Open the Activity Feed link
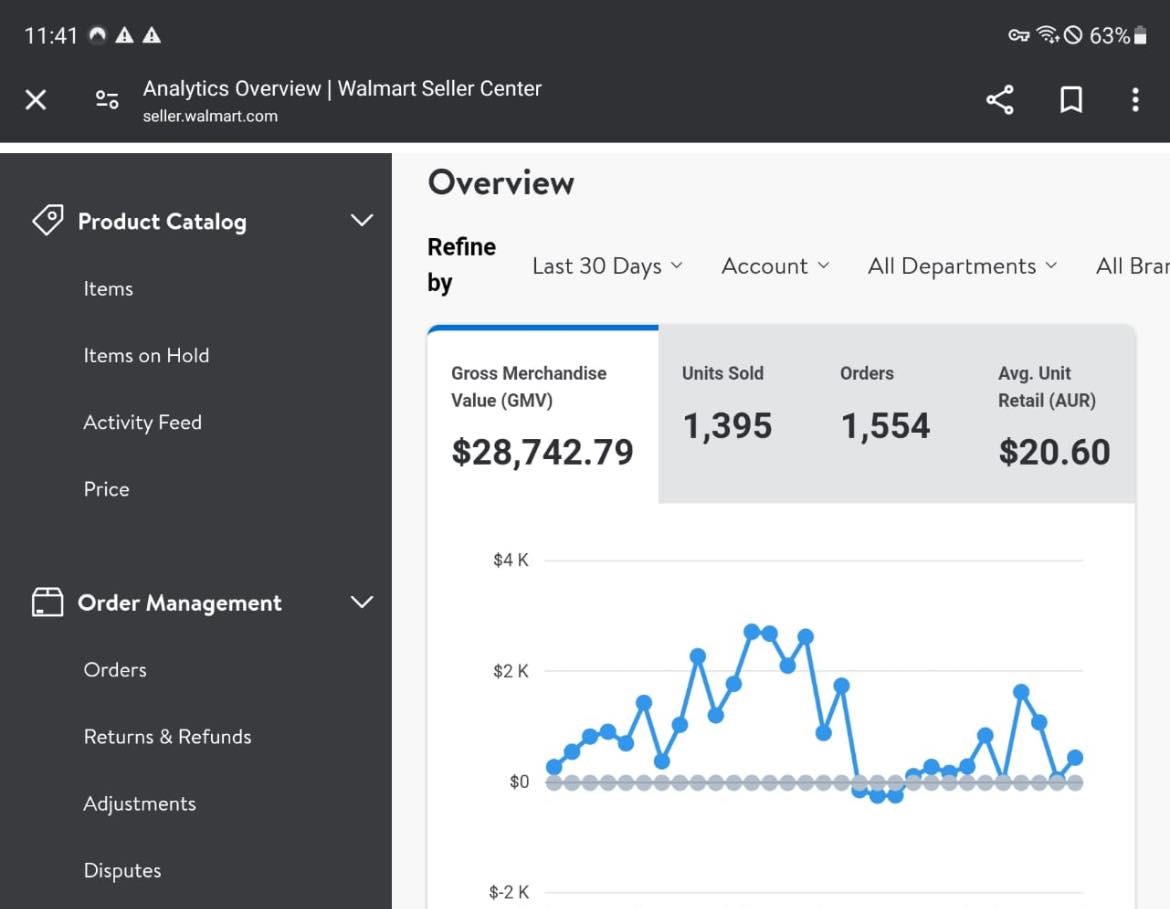The width and height of the screenshot is (1170, 909). pos(142,422)
